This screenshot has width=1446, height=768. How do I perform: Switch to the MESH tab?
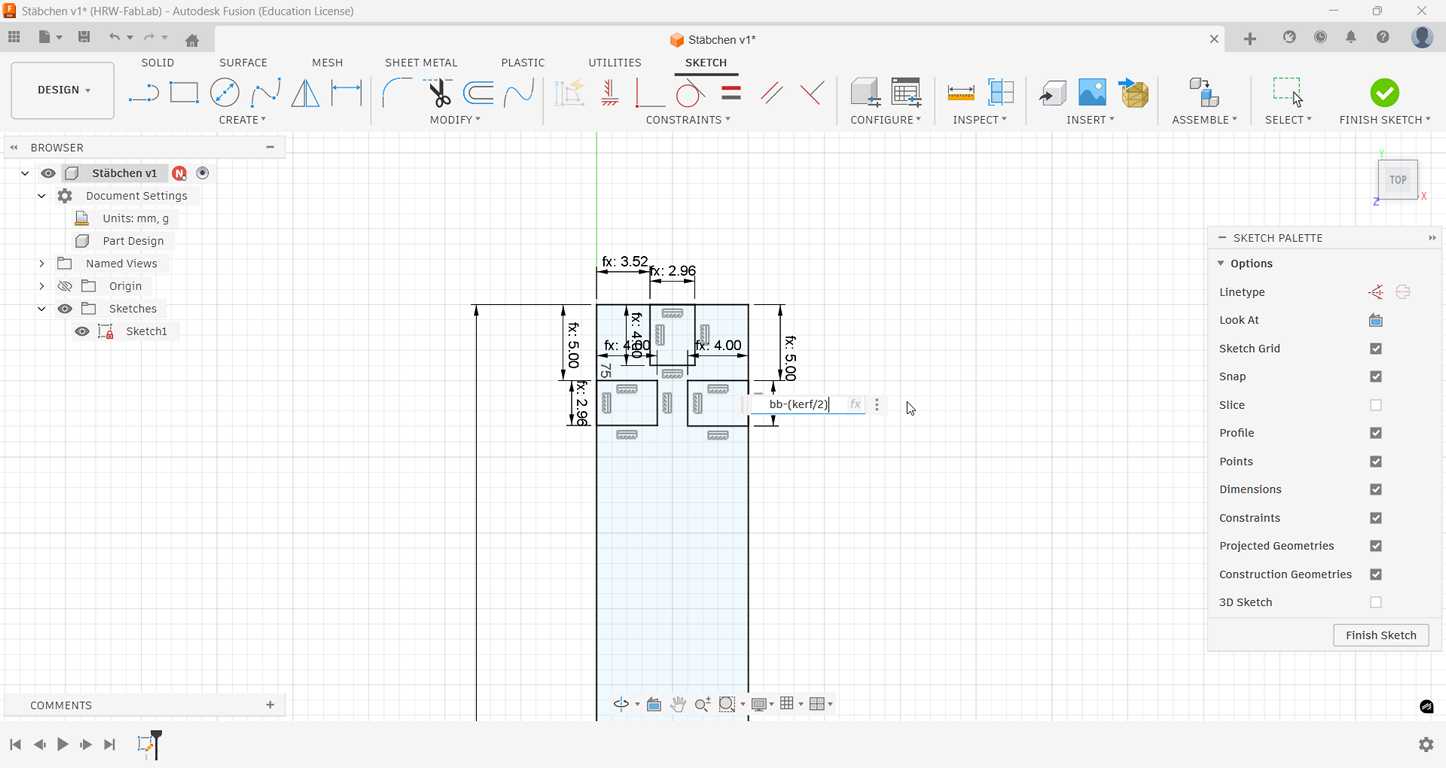pyautogui.click(x=327, y=62)
